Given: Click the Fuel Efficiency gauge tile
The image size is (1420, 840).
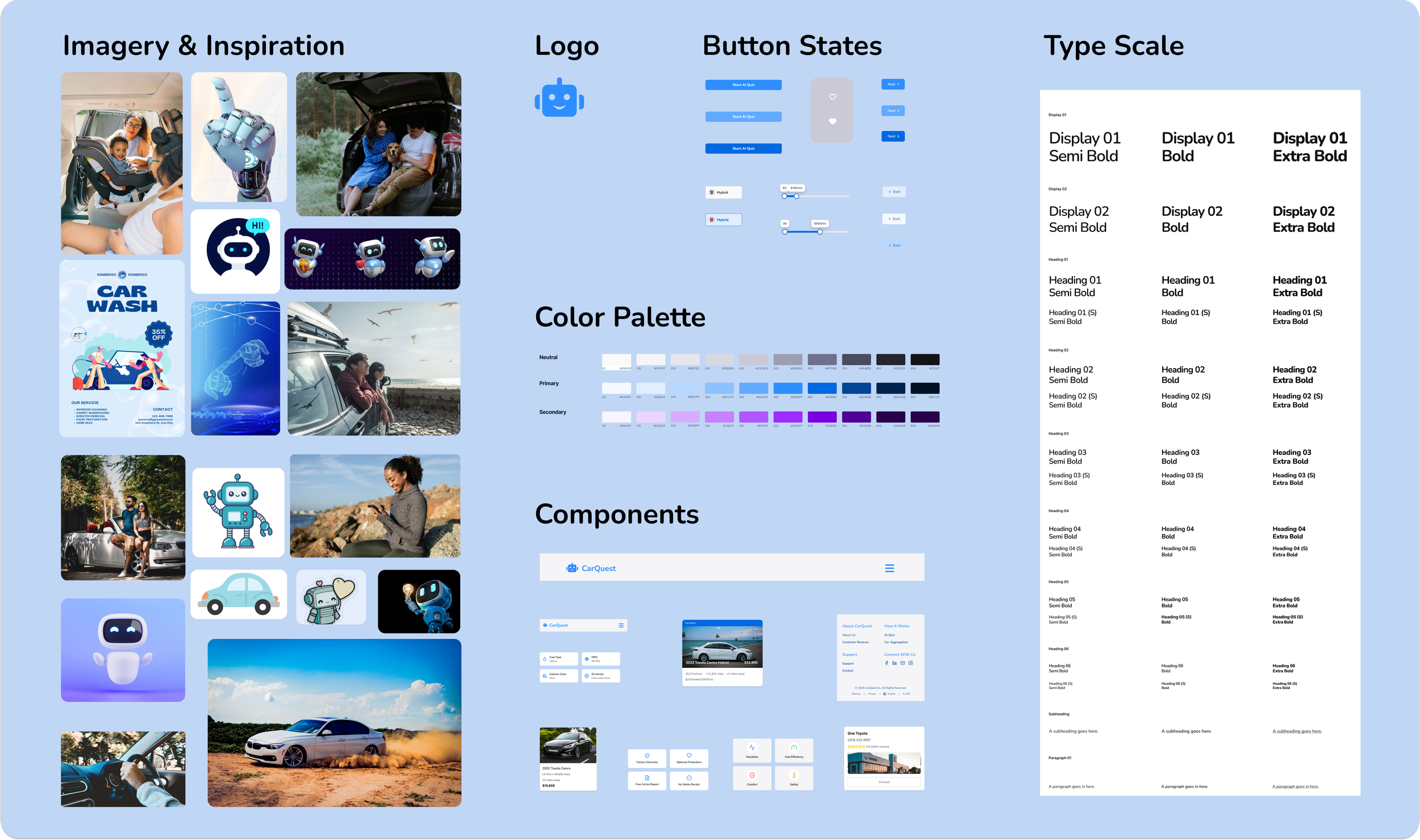Looking at the screenshot, I should (x=793, y=750).
